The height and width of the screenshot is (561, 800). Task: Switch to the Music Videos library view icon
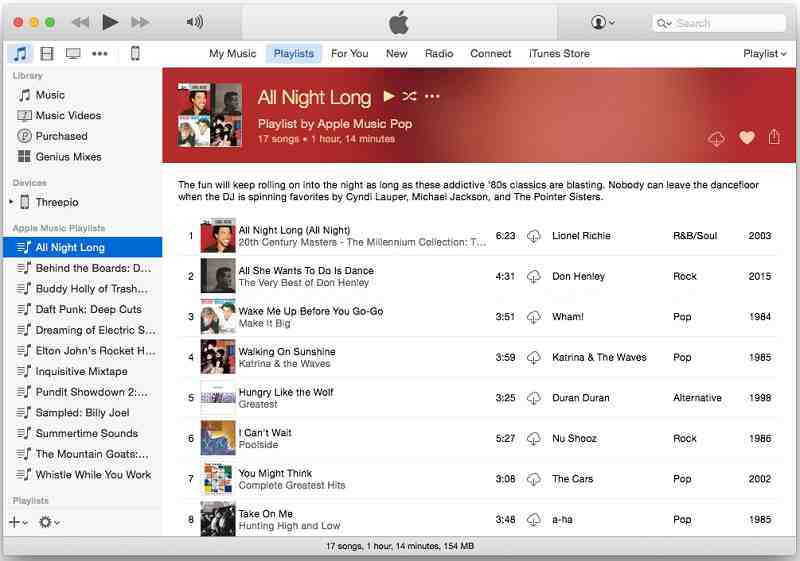click(x=47, y=54)
